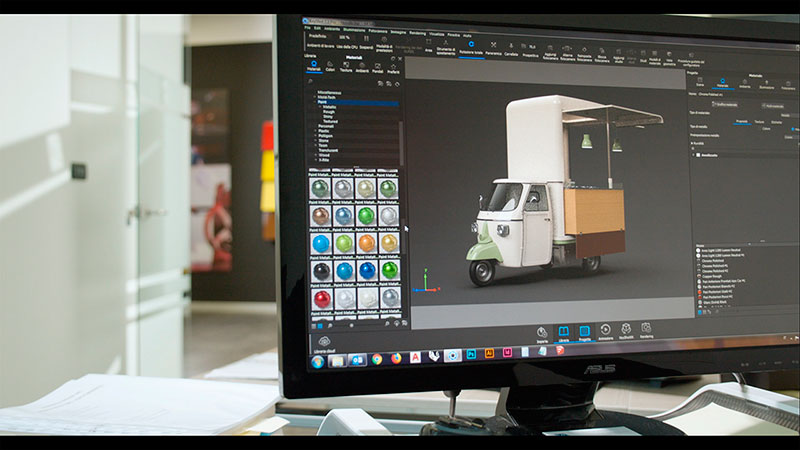Open Google Chrome from the taskbar
The height and width of the screenshot is (450, 800).
click(378, 359)
